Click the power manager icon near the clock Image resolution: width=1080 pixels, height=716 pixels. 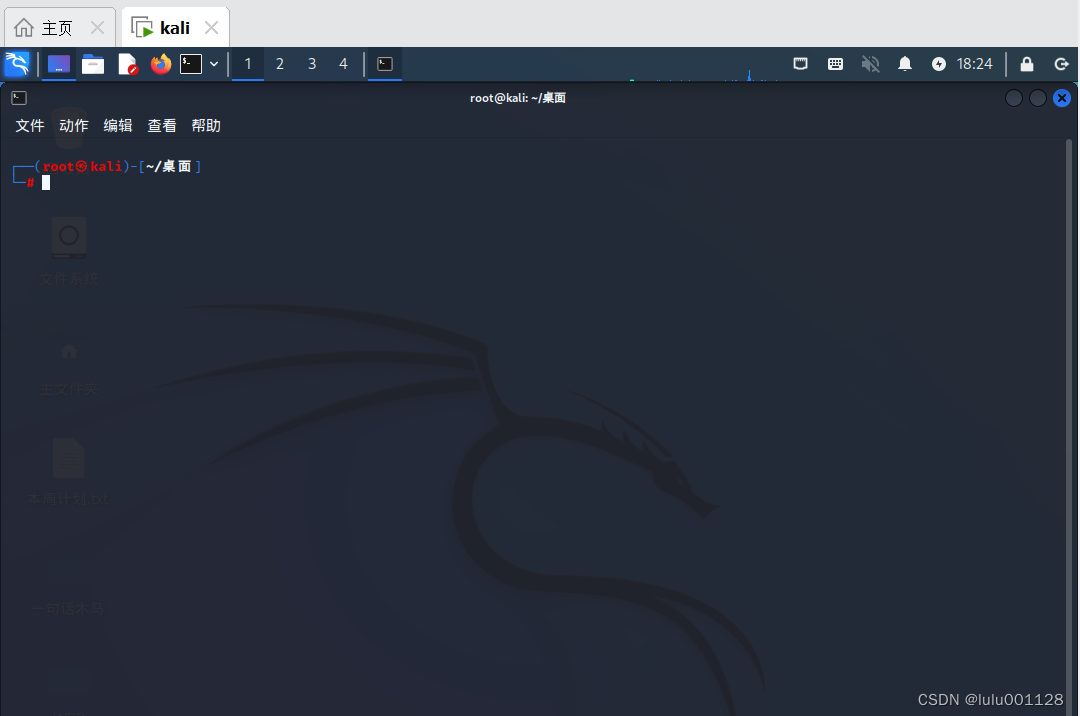(x=937, y=63)
